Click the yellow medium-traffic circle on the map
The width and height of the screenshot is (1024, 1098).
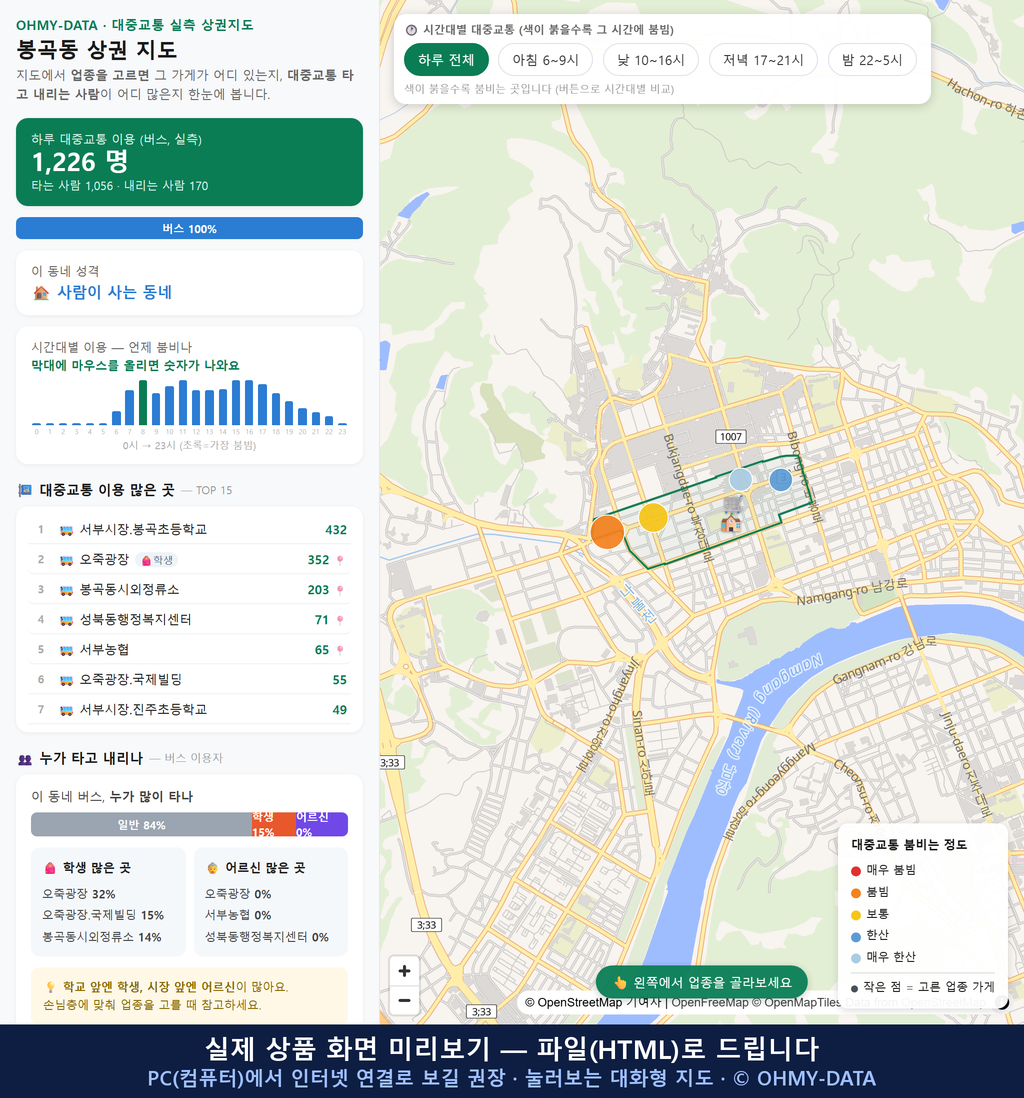pyautogui.click(x=653, y=517)
